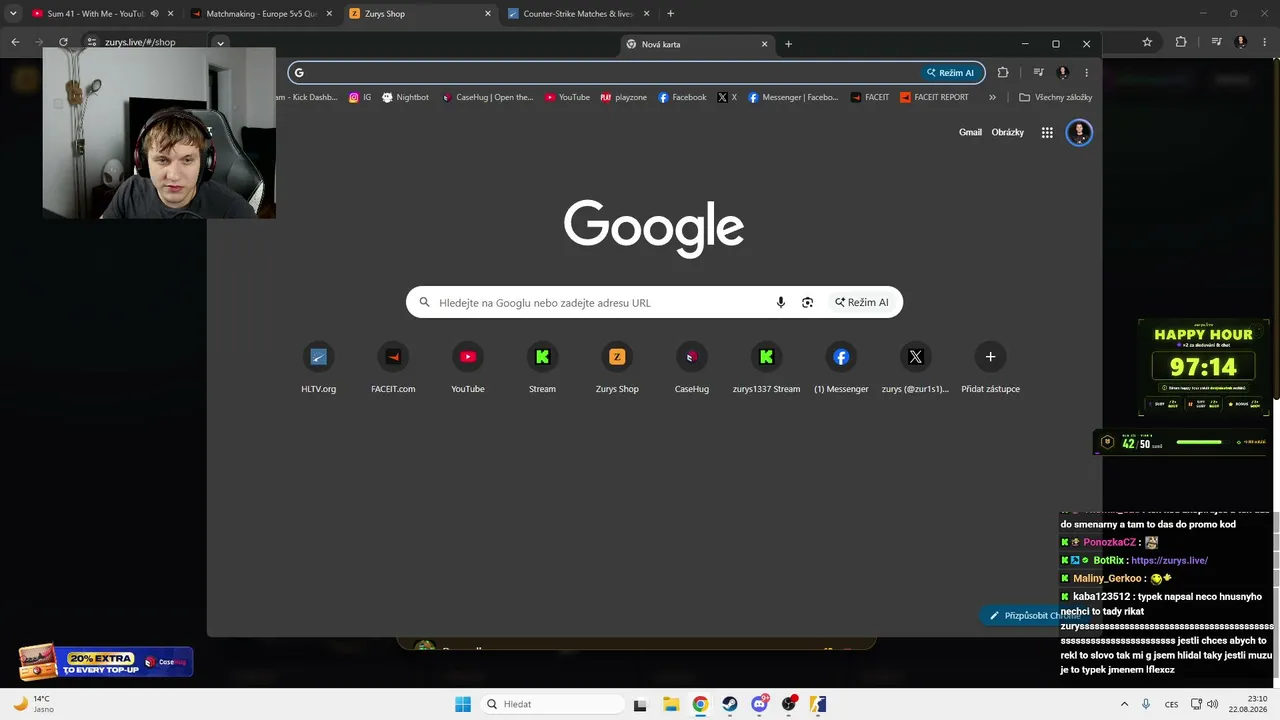Click Režim AI chip in the address bar

(950, 72)
